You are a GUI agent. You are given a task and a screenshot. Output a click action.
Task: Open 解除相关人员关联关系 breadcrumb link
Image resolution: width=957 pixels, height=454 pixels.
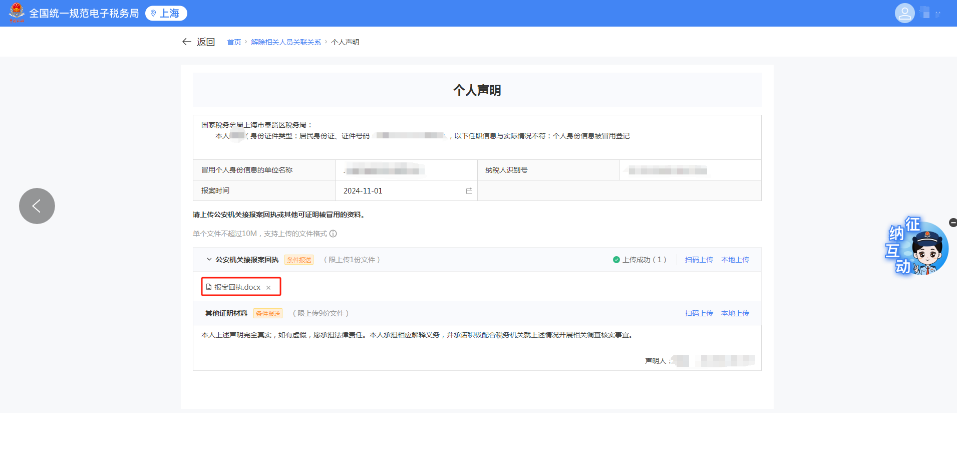[x=286, y=42]
